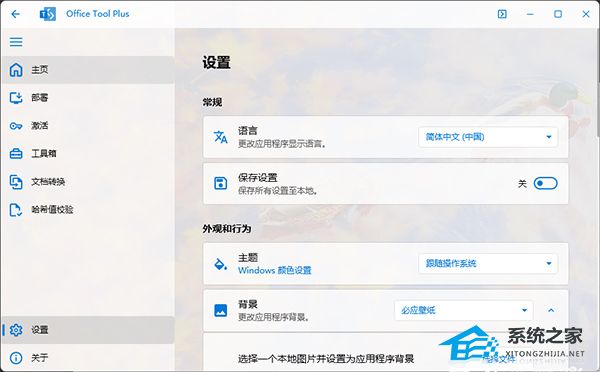Minimize the Office Tool Plus window

(x=530, y=14)
